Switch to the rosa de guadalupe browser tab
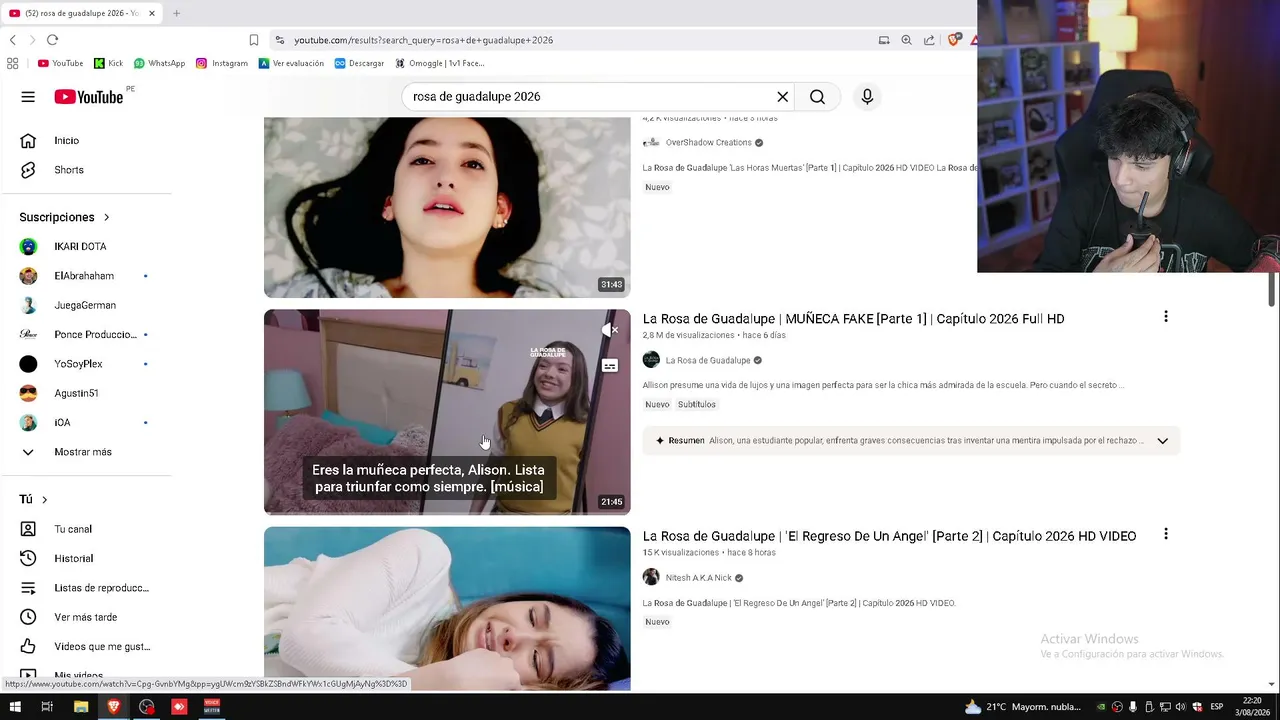 pyautogui.click(x=82, y=13)
